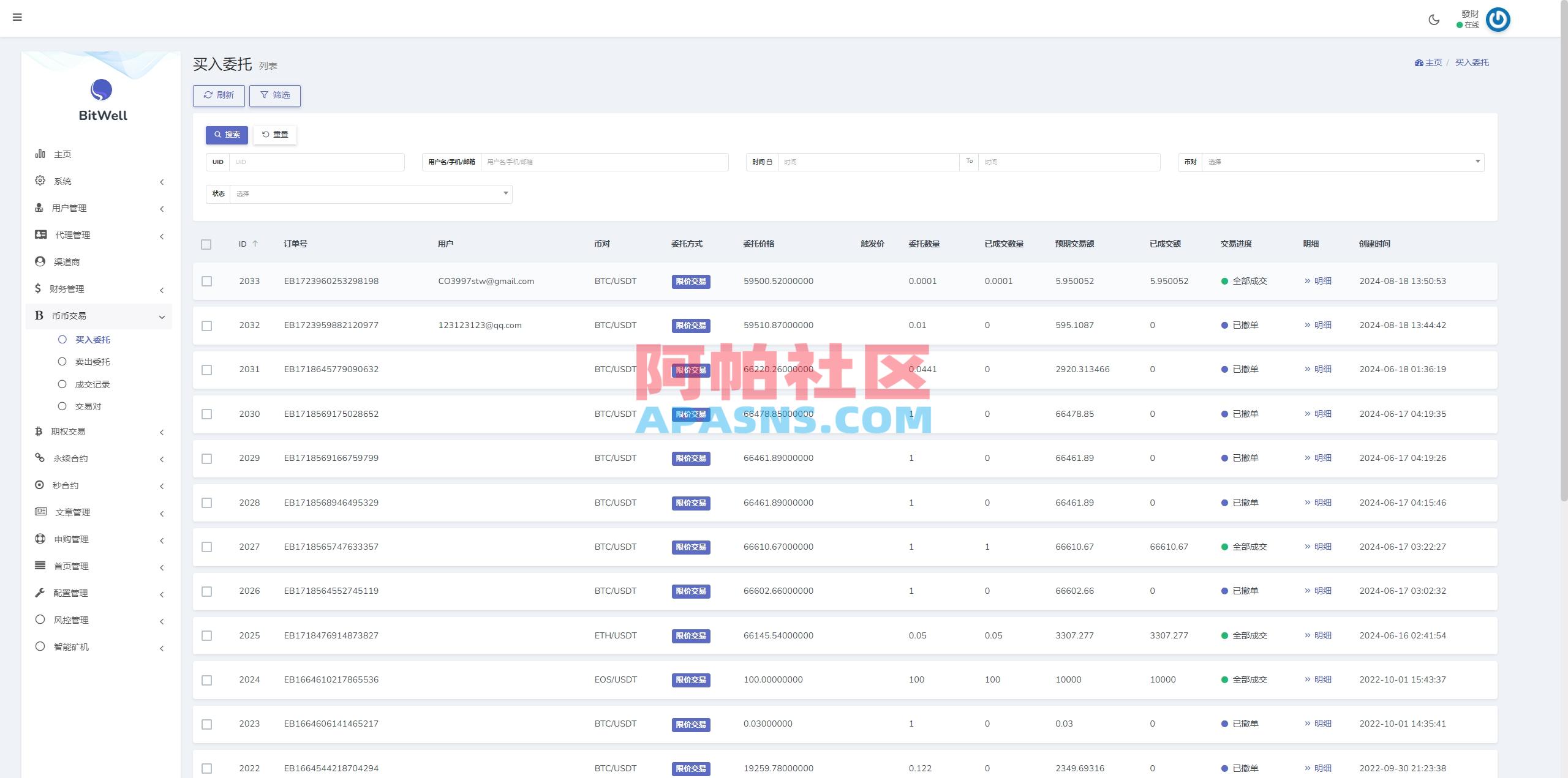Tick checkbox for order ID 2027

pyautogui.click(x=207, y=547)
